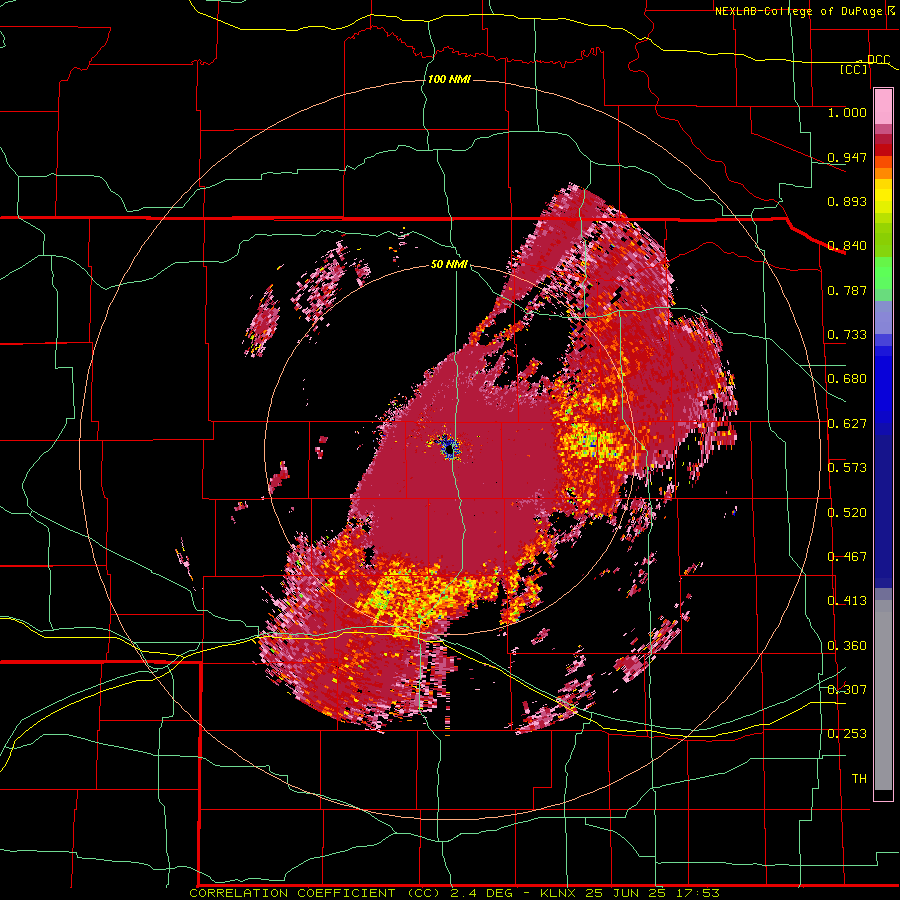The width and height of the screenshot is (900, 900).
Task: Click the 50 NMI range ring label
Action: point(449,264)
